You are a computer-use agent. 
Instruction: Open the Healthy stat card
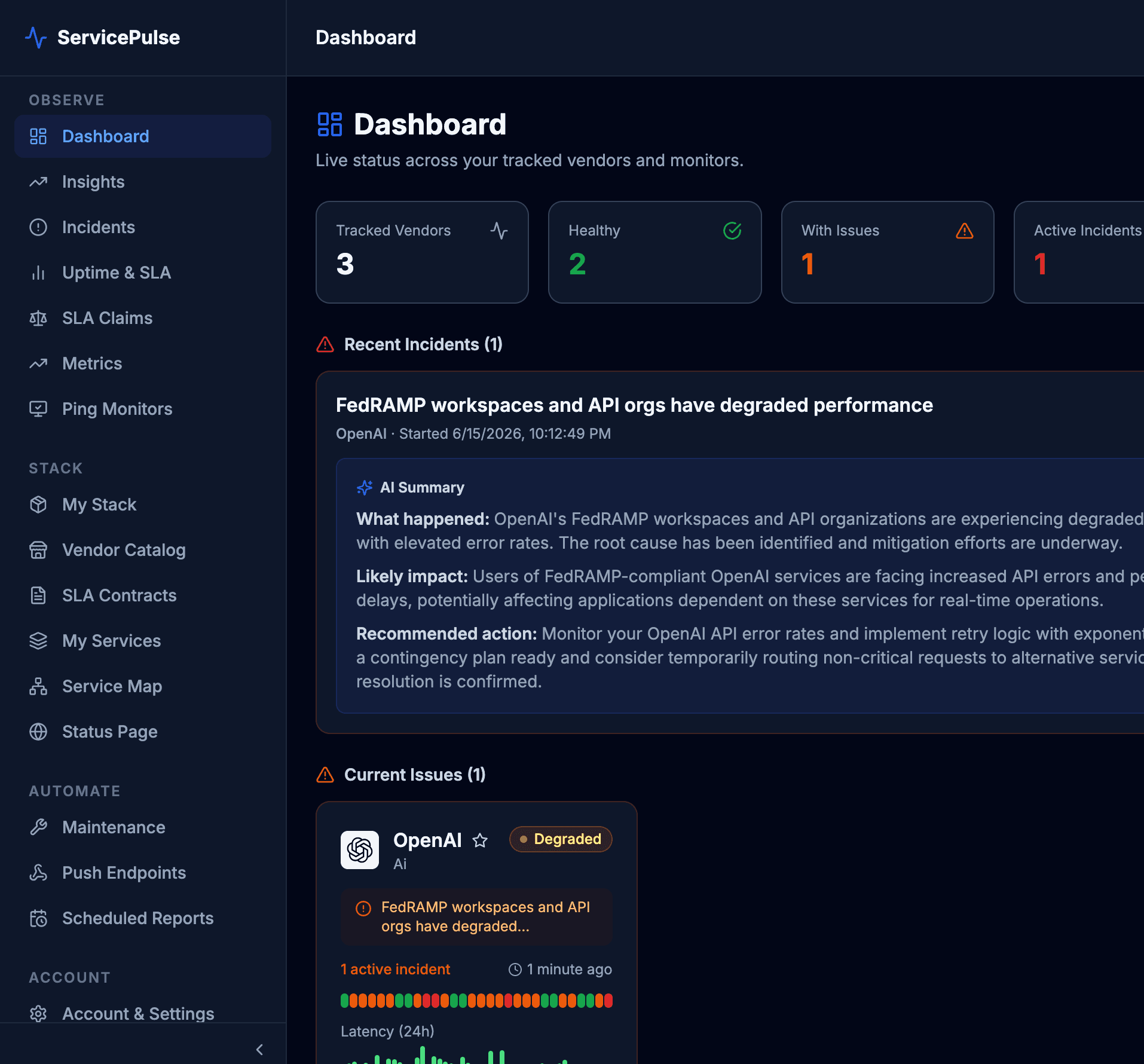(x=654, y=252)
